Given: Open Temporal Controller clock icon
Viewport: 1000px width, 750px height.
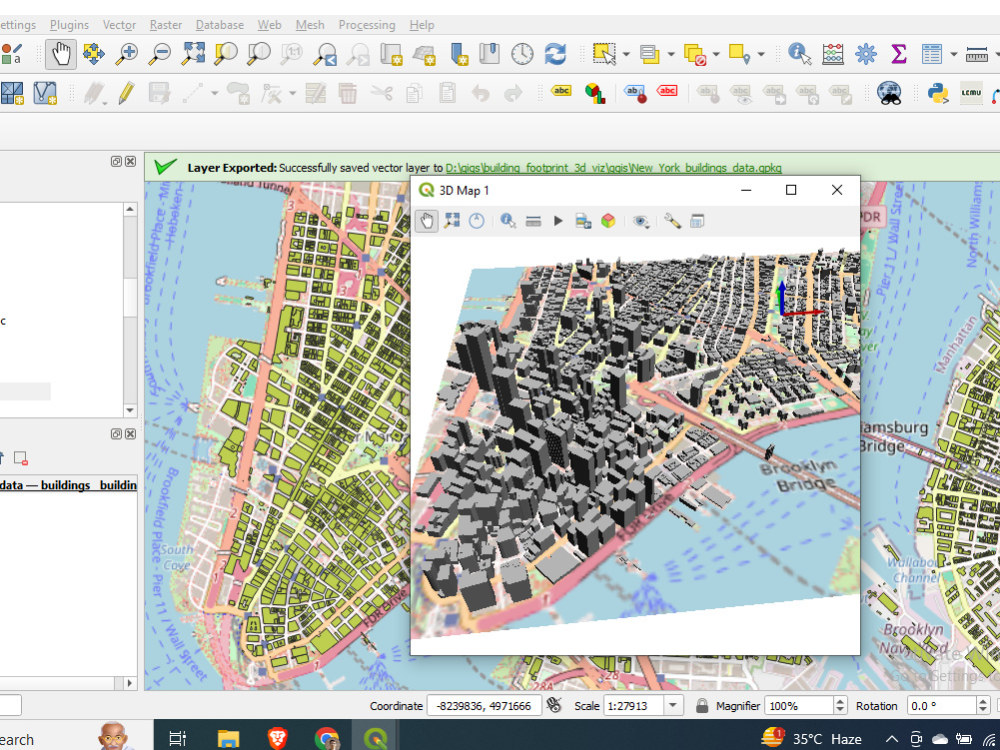Looking at the screenshot, I should tap(522, 54).
